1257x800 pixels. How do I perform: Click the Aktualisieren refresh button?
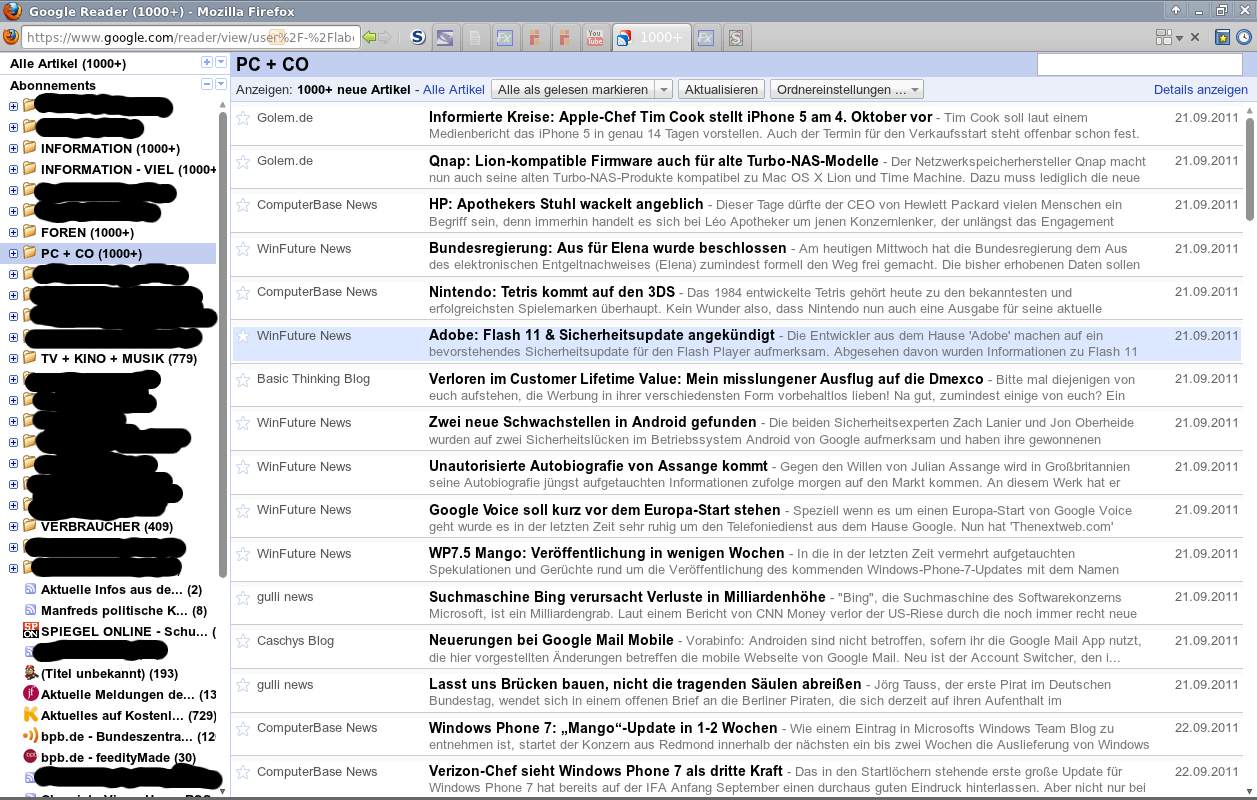coord(722,90)
